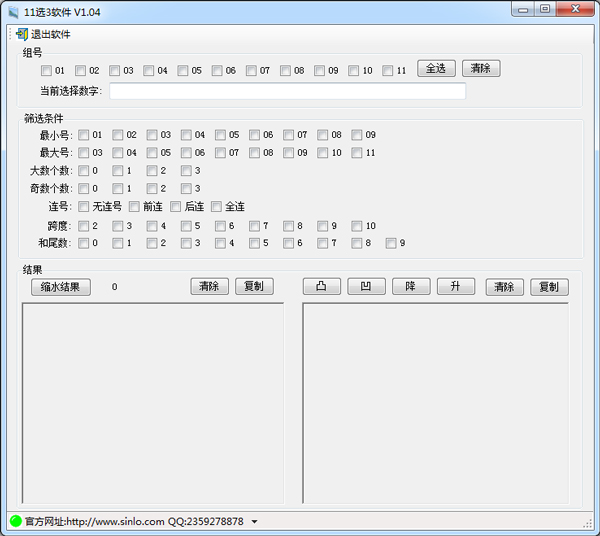Click the 升 ascending sort button
The height and width of the screenshot is (536, 600).
tap(455, 287)
